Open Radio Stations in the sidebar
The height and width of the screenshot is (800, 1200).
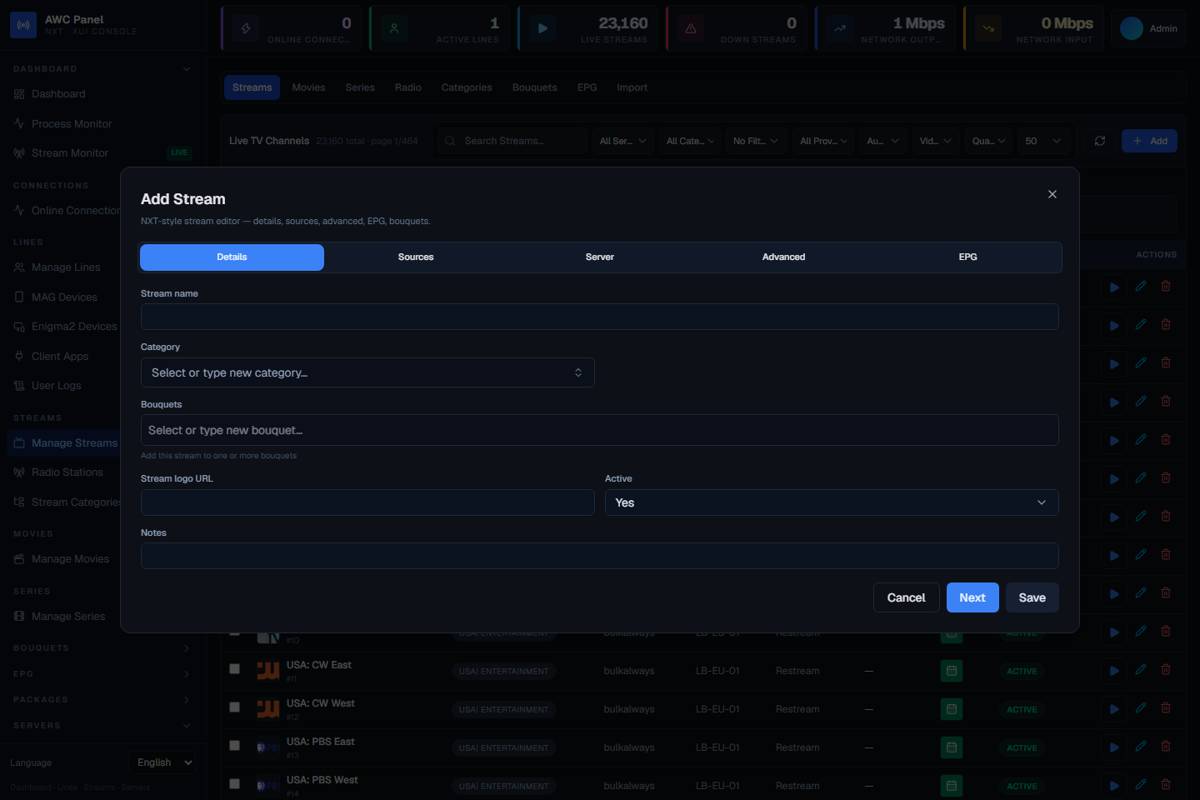[67, 472]
